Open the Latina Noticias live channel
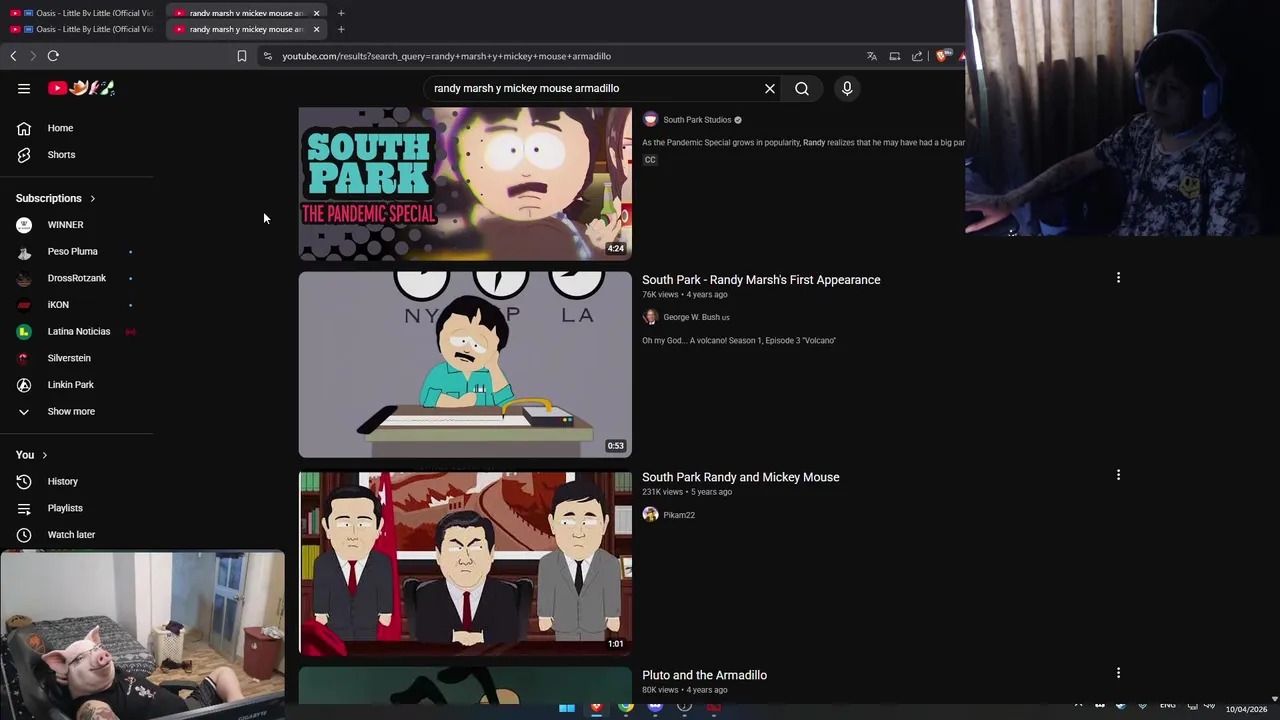Image resolution: width=1280 pixels, height=720 pixels. coord(77,331)
